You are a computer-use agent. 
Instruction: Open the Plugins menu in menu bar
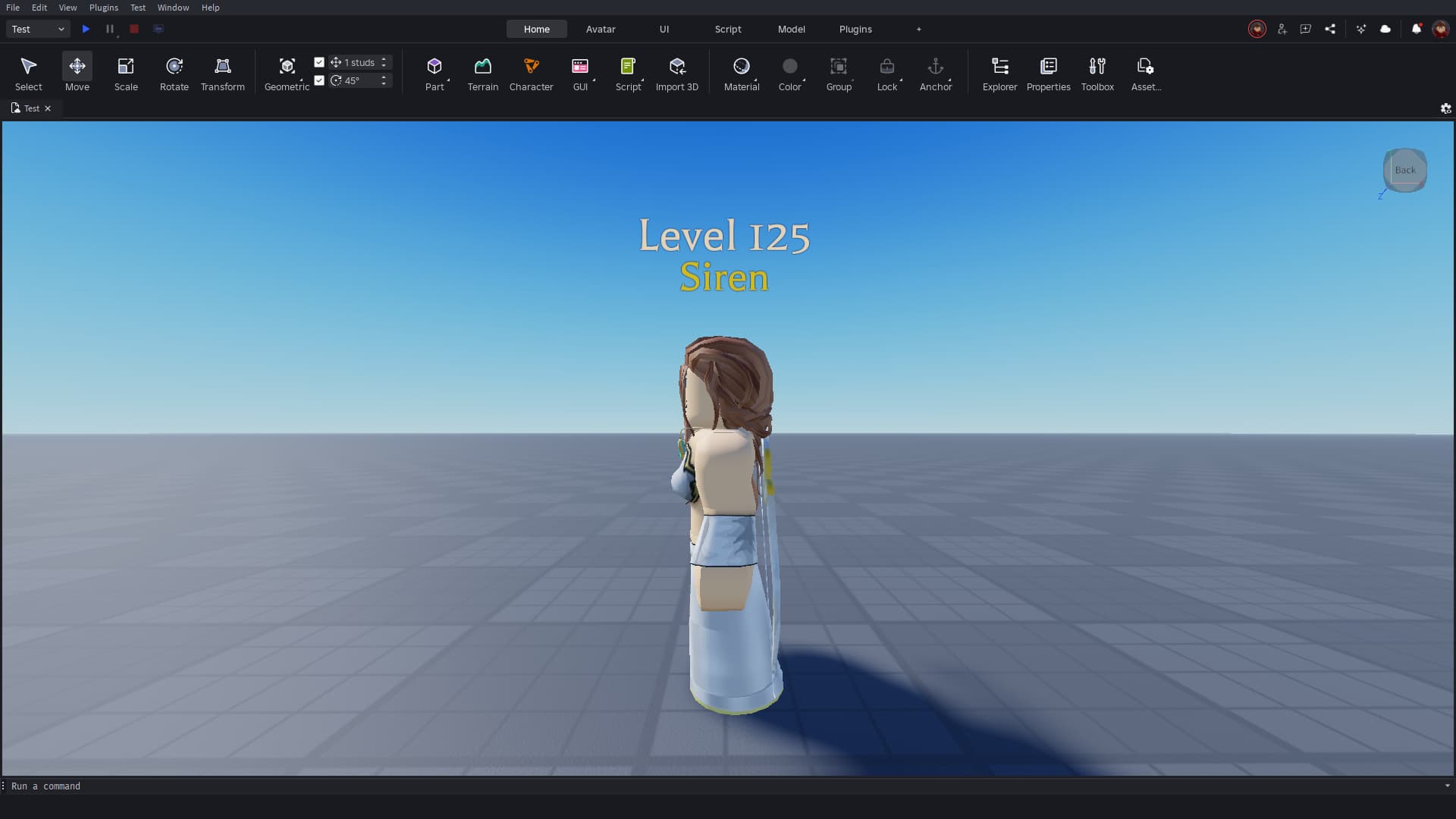point(103,8)
